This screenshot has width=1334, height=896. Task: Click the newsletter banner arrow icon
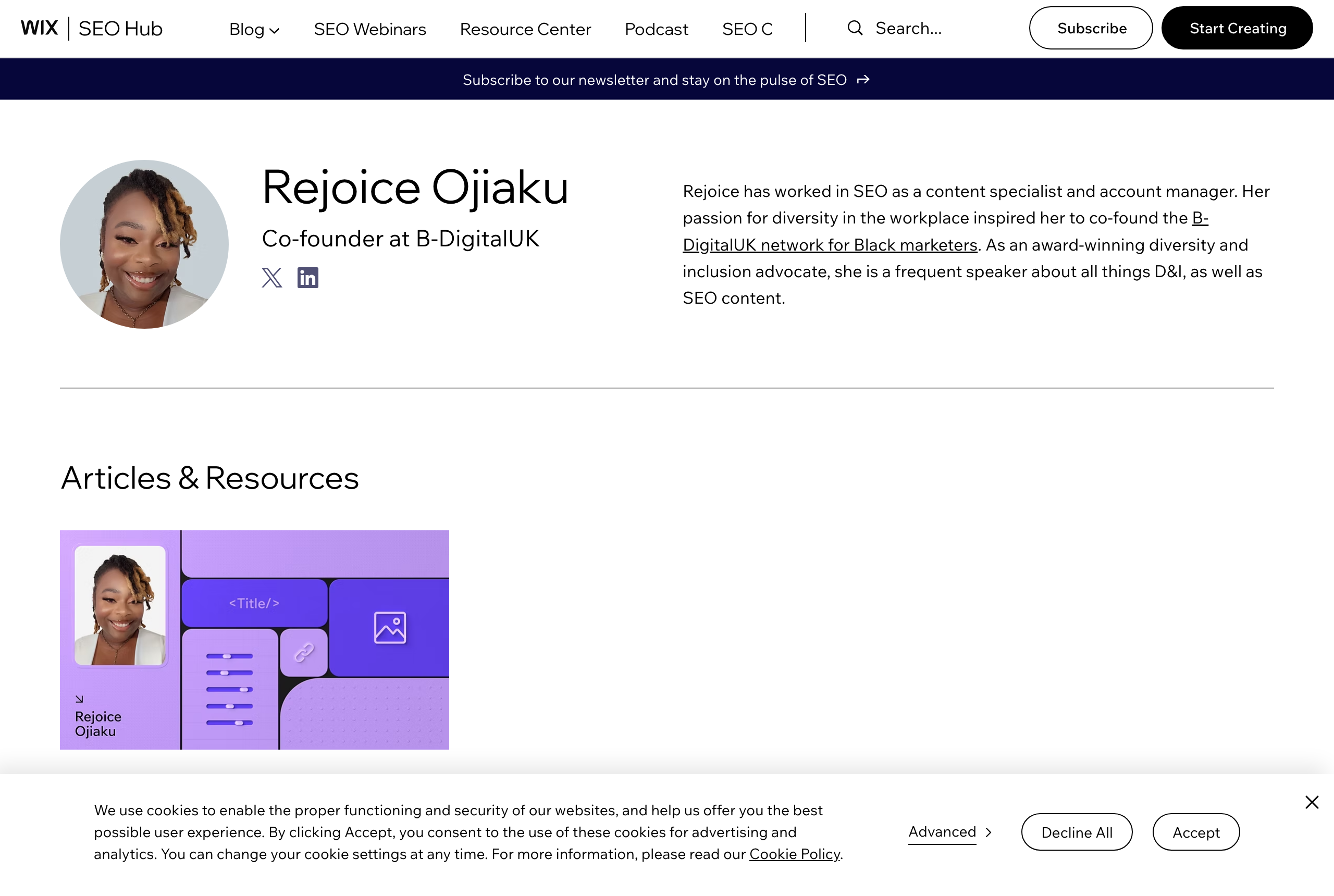[863, 79]
